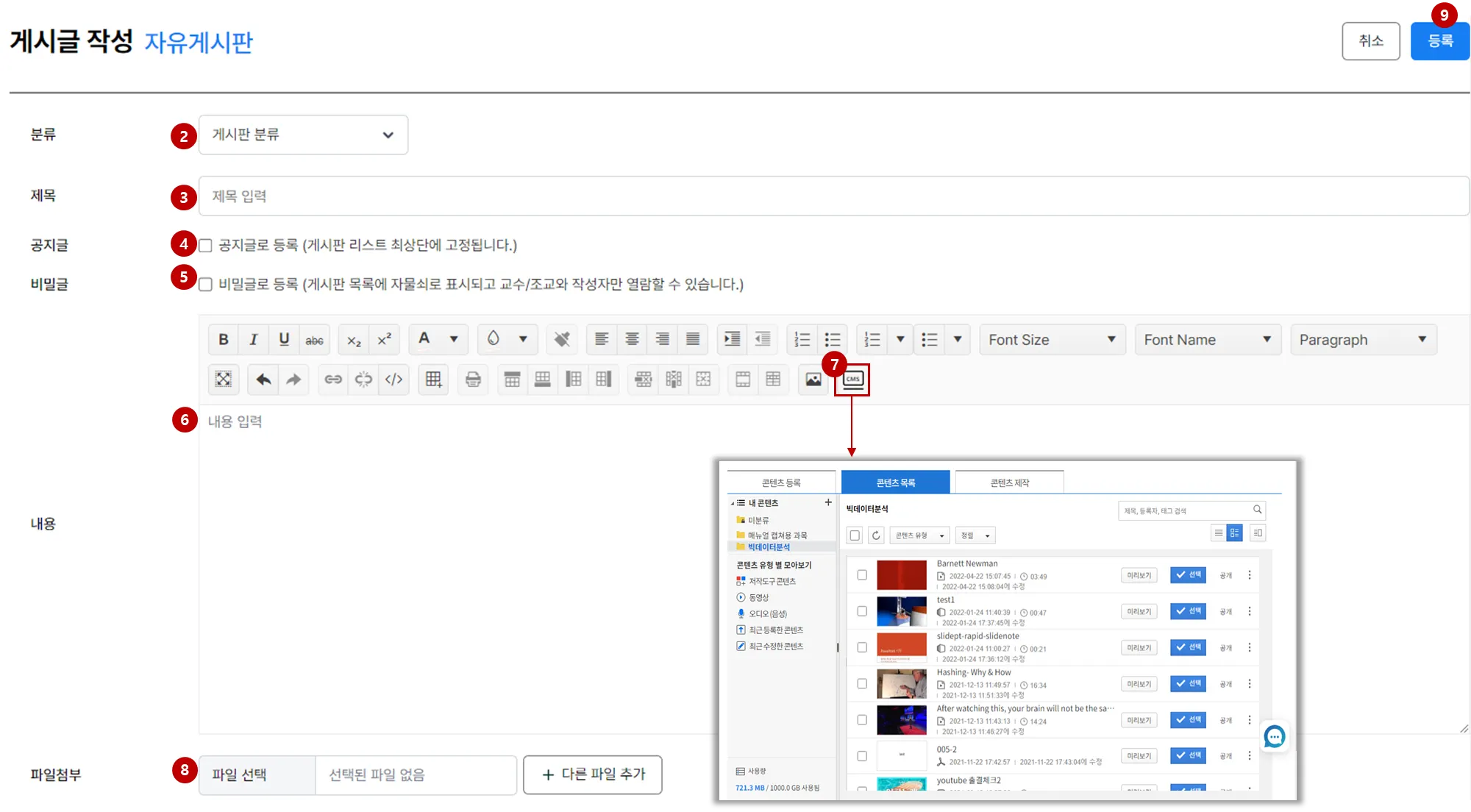This screenshot has height=812, width=1471.
Task: Open the CMS content insert icon
Action: click(852, 380)
